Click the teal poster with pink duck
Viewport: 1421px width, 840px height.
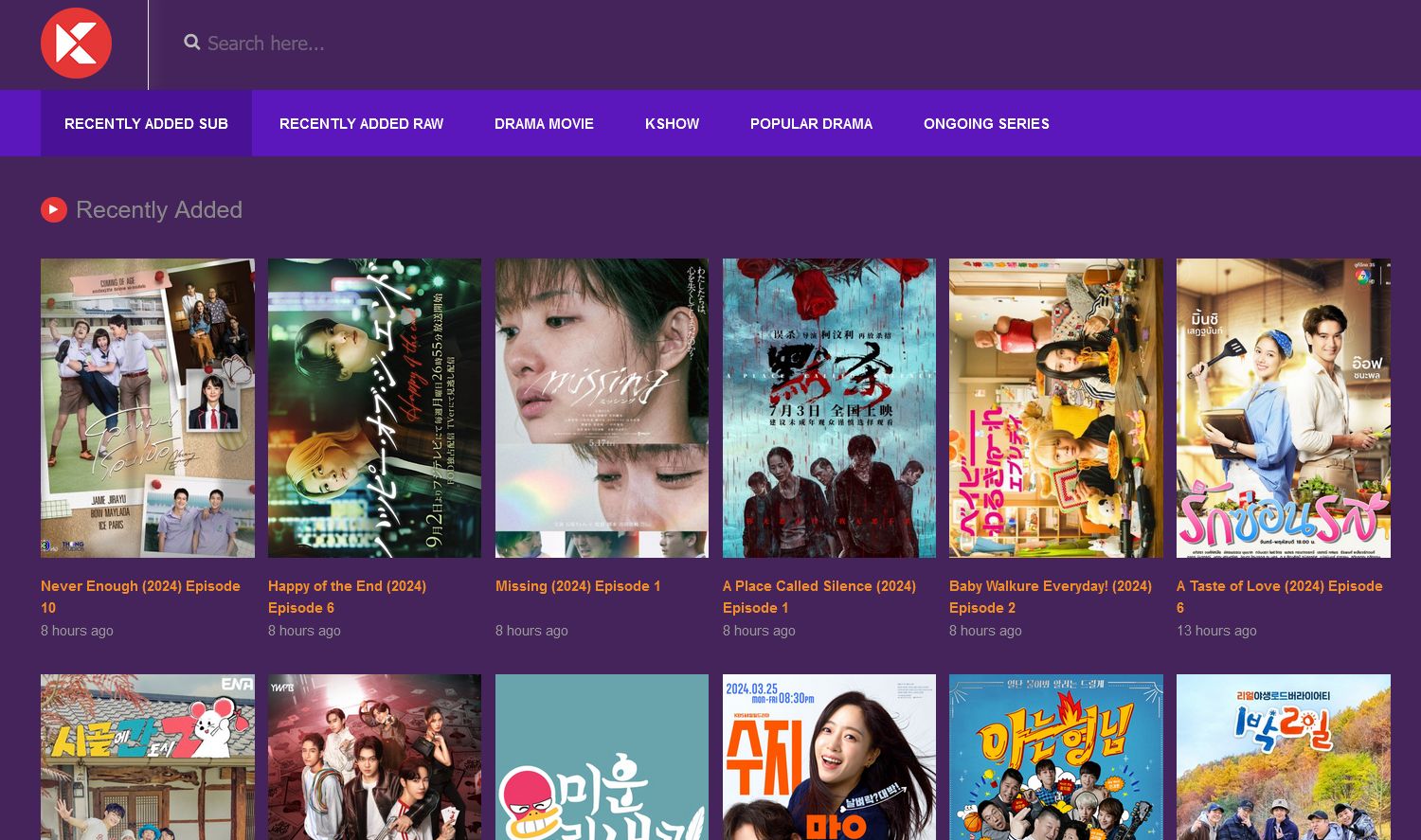(602, 757)
